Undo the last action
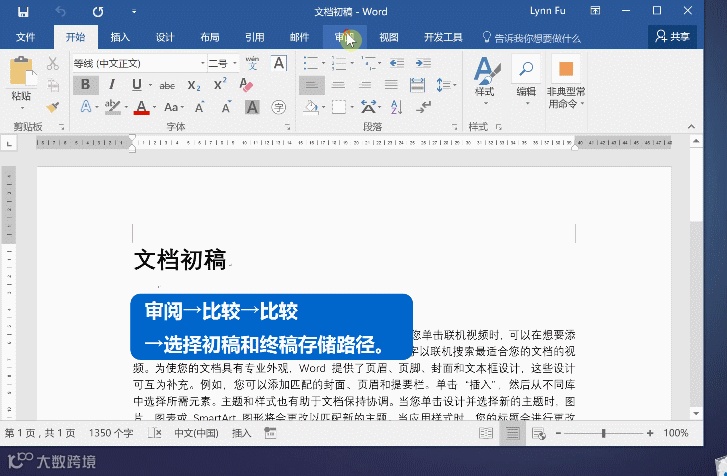The height and width of the screenshot is (476, 727). [60, 12]
